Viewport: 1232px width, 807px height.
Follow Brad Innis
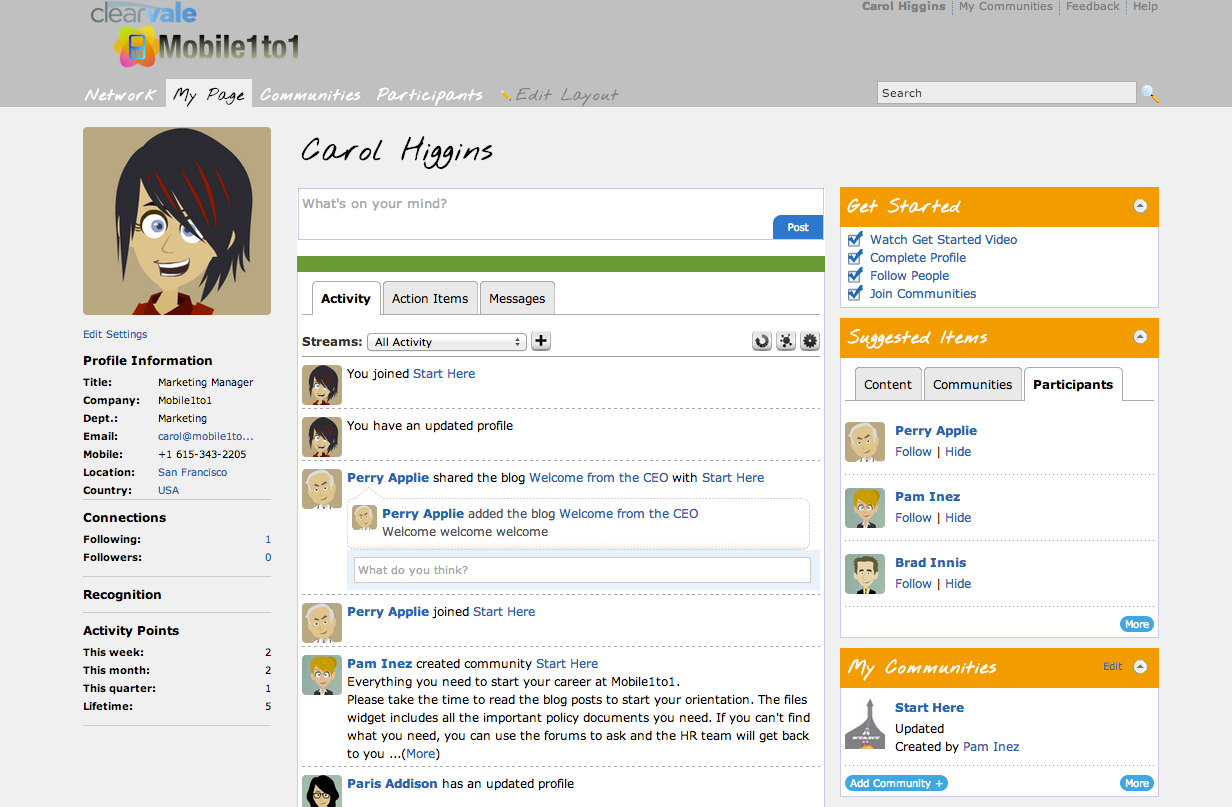pos(913,583)
